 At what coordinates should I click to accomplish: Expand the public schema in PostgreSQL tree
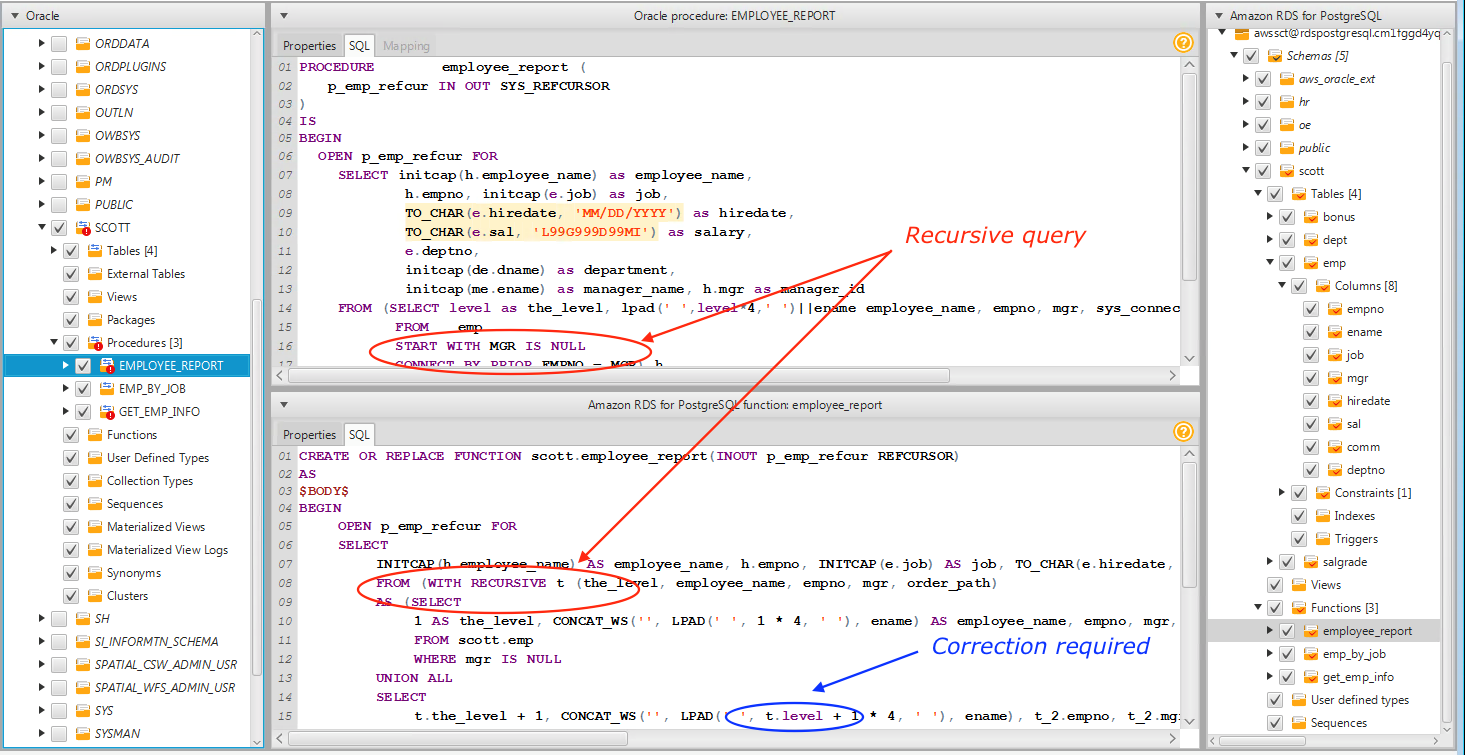(1246, 148)
